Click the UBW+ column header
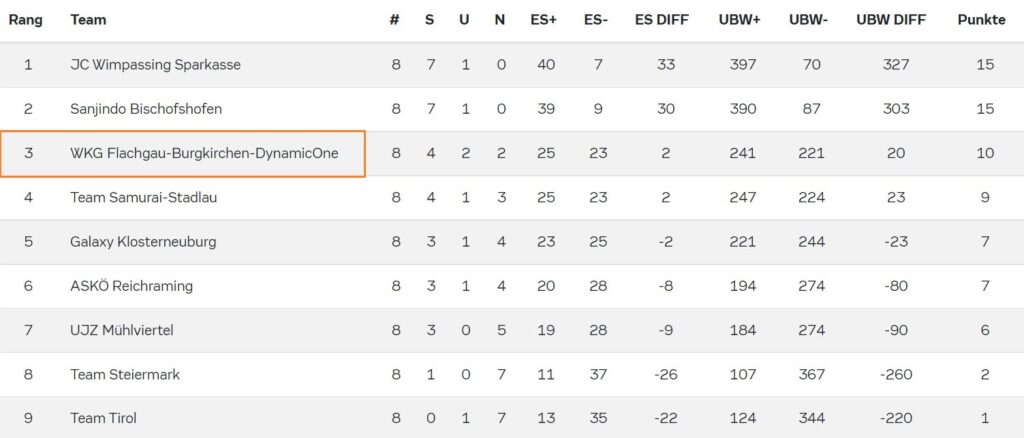Image resolution: width=1024 pixels, height=438 pixels. click(739, 20)
